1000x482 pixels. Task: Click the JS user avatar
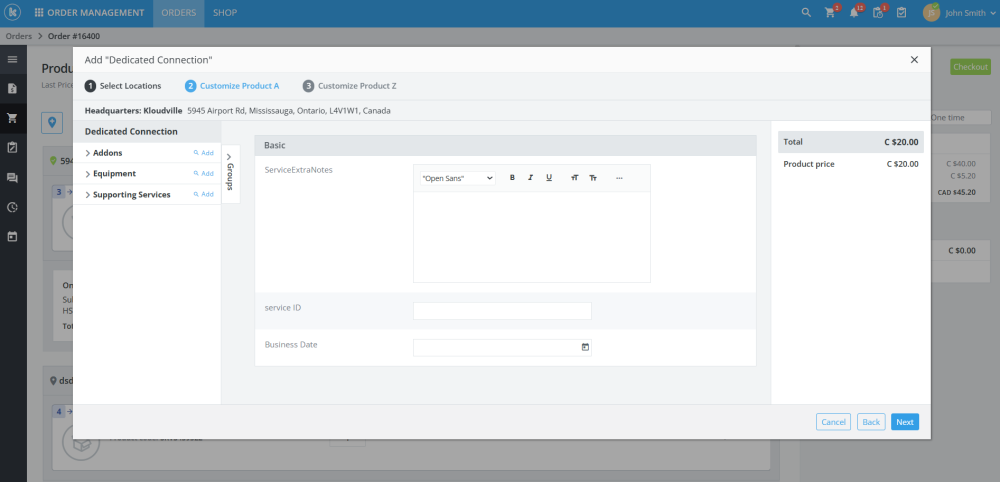tap(931, 13)
